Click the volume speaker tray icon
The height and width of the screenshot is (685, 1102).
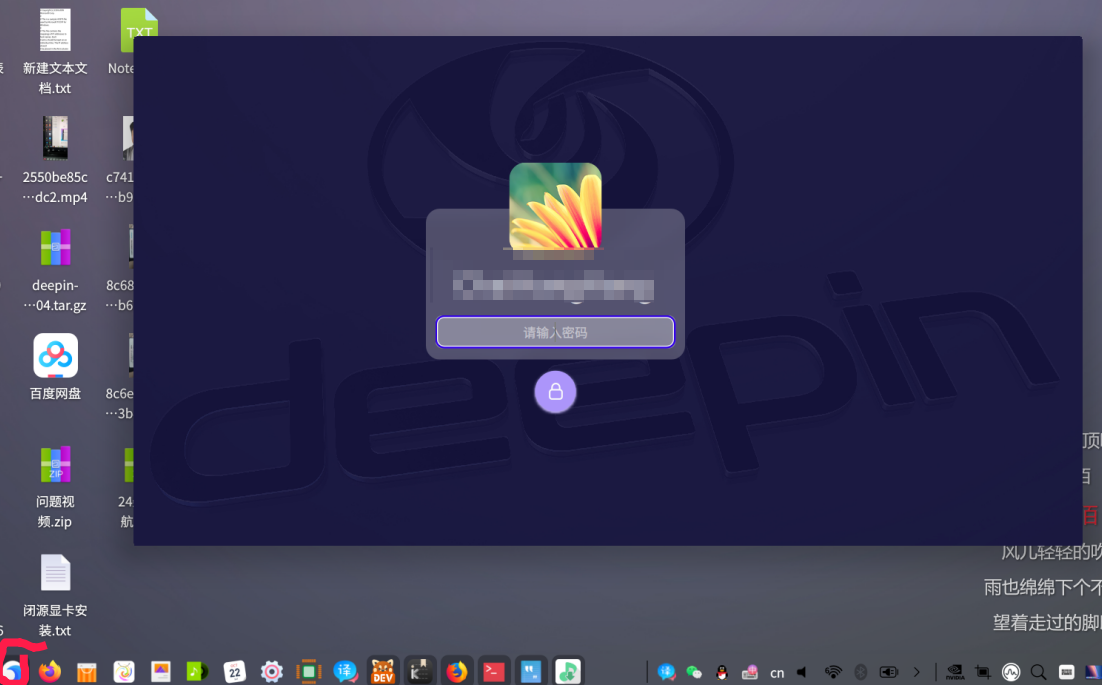pos(802,672)
